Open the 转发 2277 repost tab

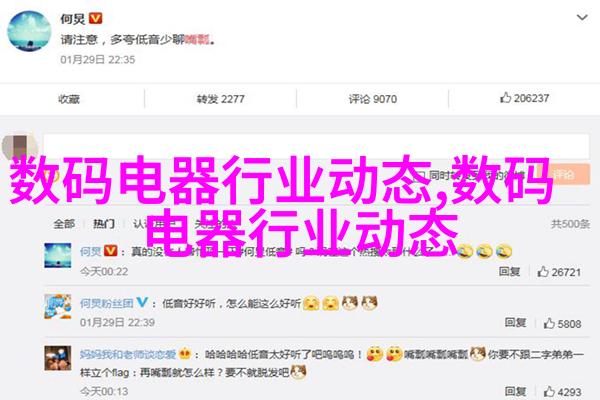pos(220,99)
